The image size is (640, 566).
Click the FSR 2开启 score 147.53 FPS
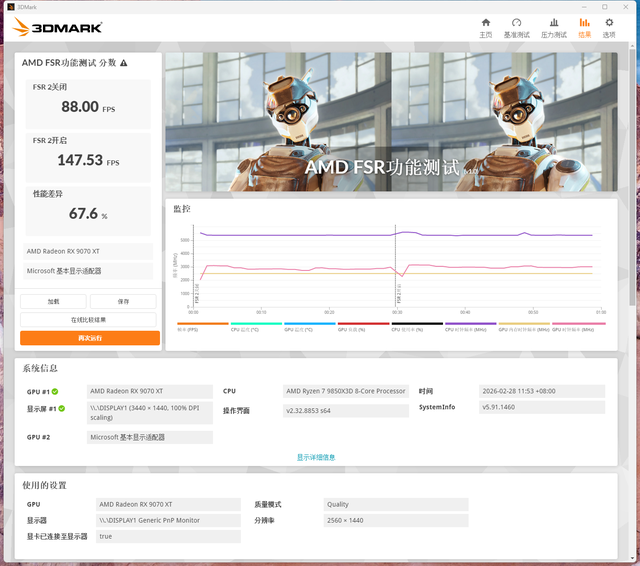tap(88, 160)
